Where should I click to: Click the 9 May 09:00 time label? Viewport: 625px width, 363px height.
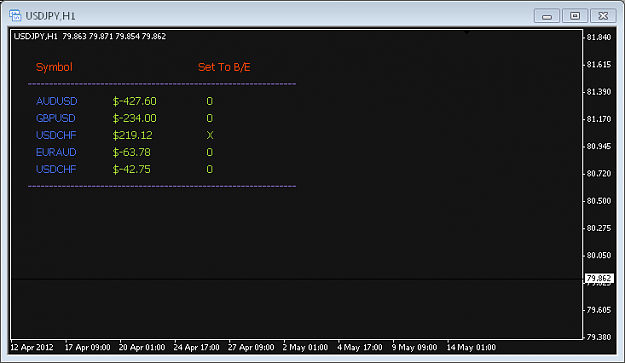(x=415, y=347)
